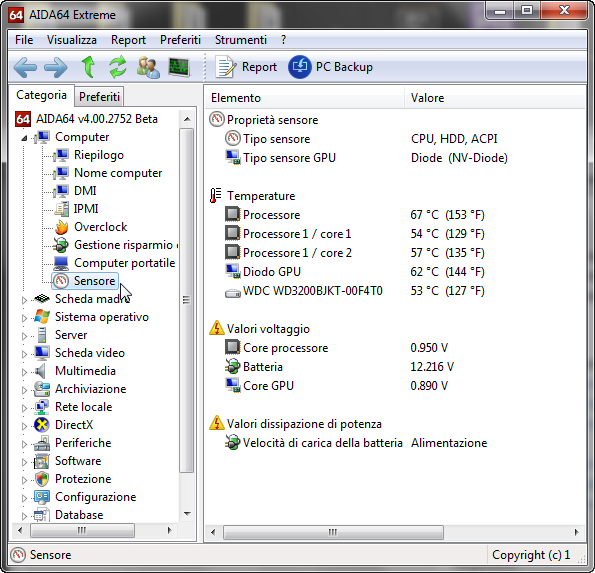595x573 pixels.
Task: Select Proprietà sensore group row
Action: (x=264, y=120)
